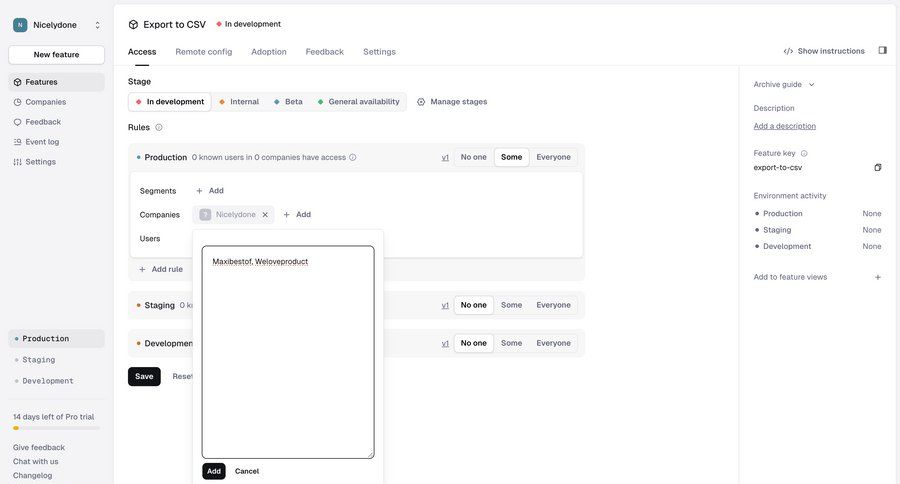Click the right sidebar panel toggle icon
This screenshot has width=900, height=484.
[x=882, y=51]
